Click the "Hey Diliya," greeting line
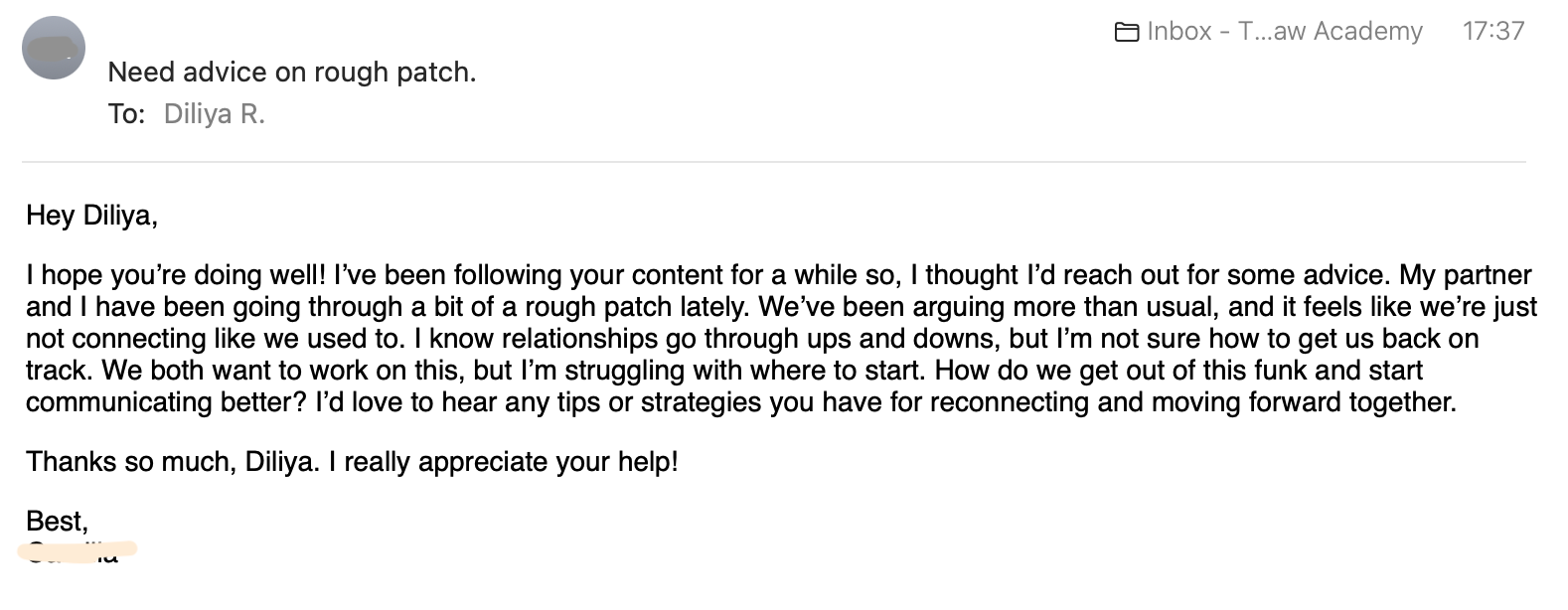 [91, 215]
